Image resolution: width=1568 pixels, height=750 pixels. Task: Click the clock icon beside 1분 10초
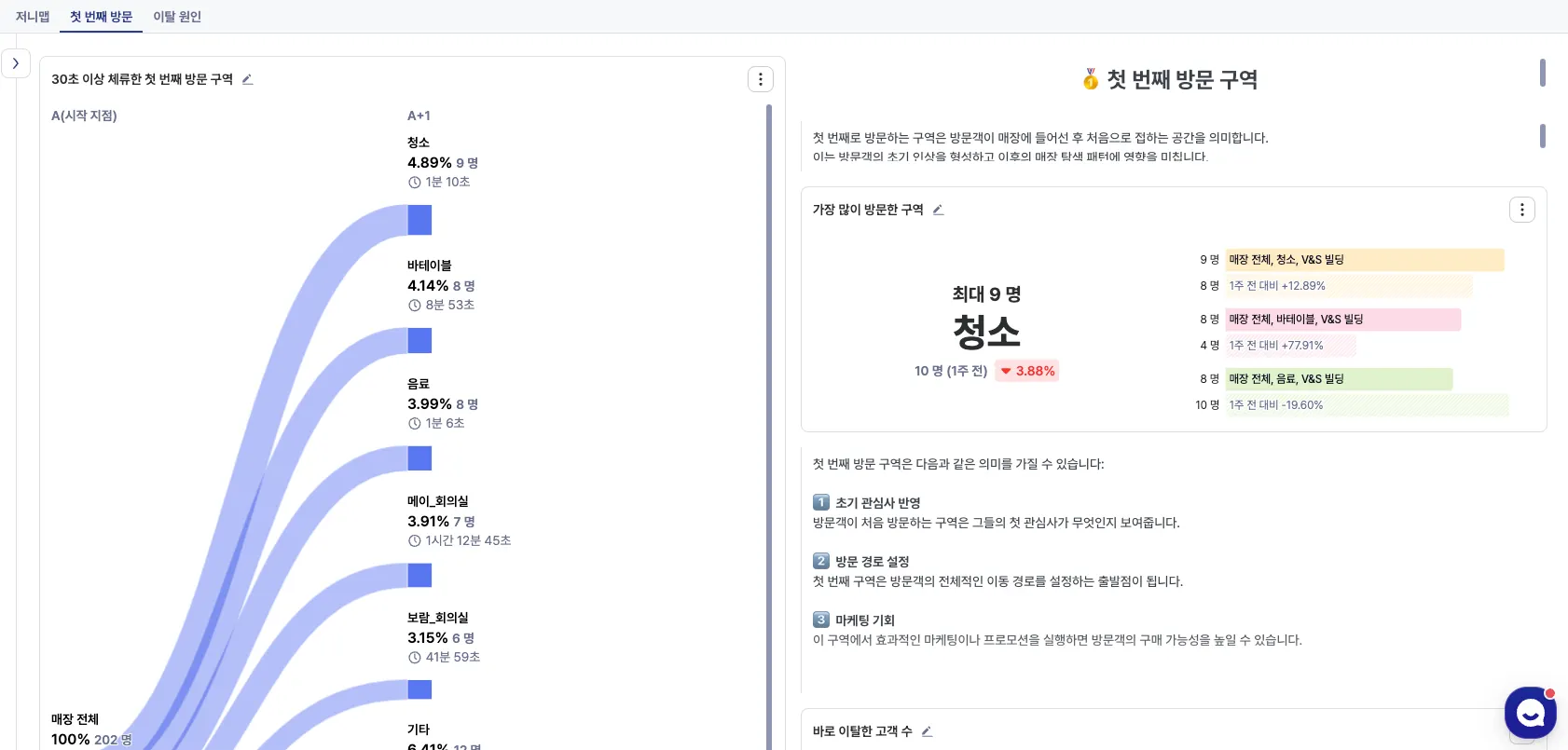(x=415, y=183)
